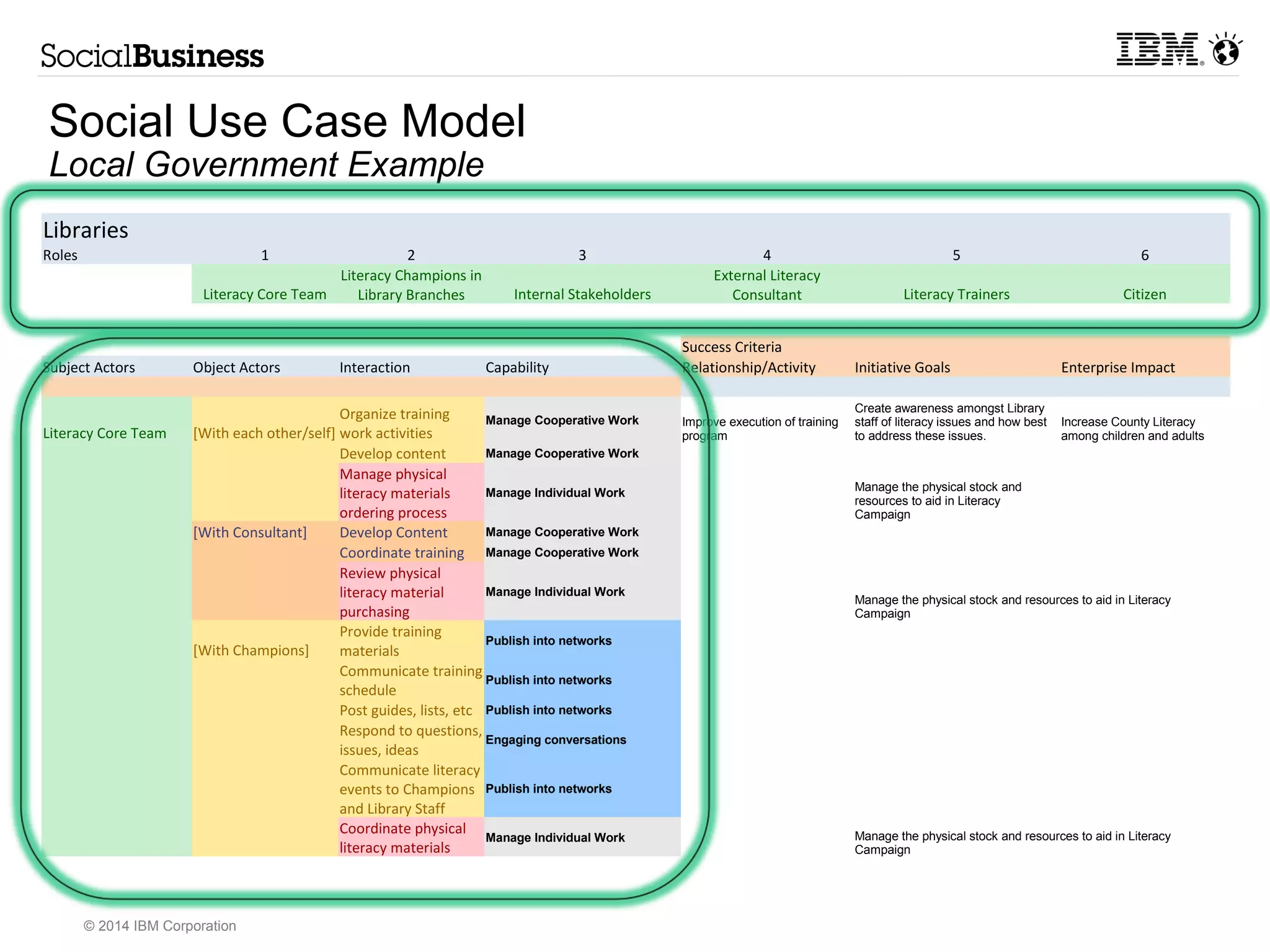The height and width of the screenshot is (952, 1270).
Task: Click Create awareness amongst Library staff goal
Action: tap(950, 422)
